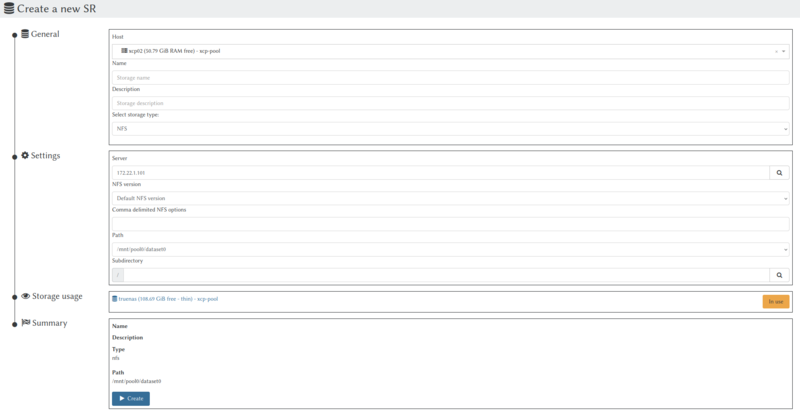Open the NFS version dropdown

click(784, 198)
